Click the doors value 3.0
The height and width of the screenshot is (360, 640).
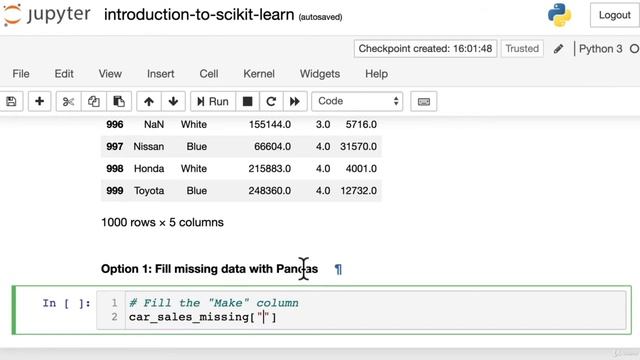click(323, 124)
